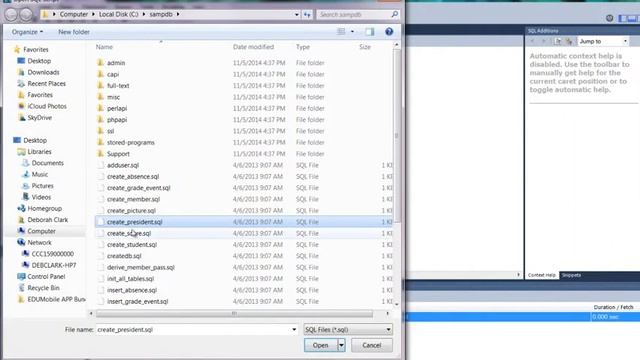Sort by Date modified column header
Viewport: 640px width, 360px height.
click(253, 47)
